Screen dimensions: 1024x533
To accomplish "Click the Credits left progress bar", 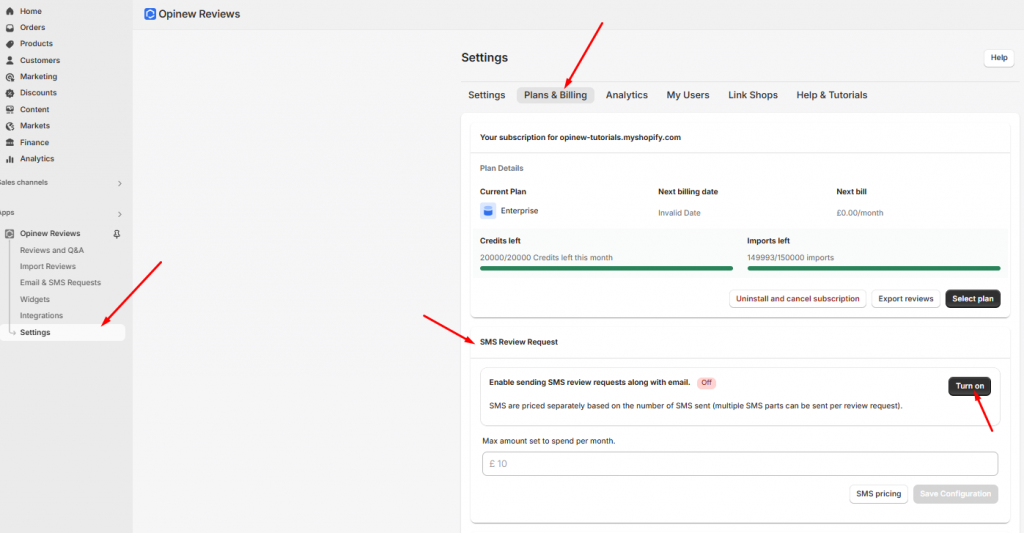I will (606, 268).
